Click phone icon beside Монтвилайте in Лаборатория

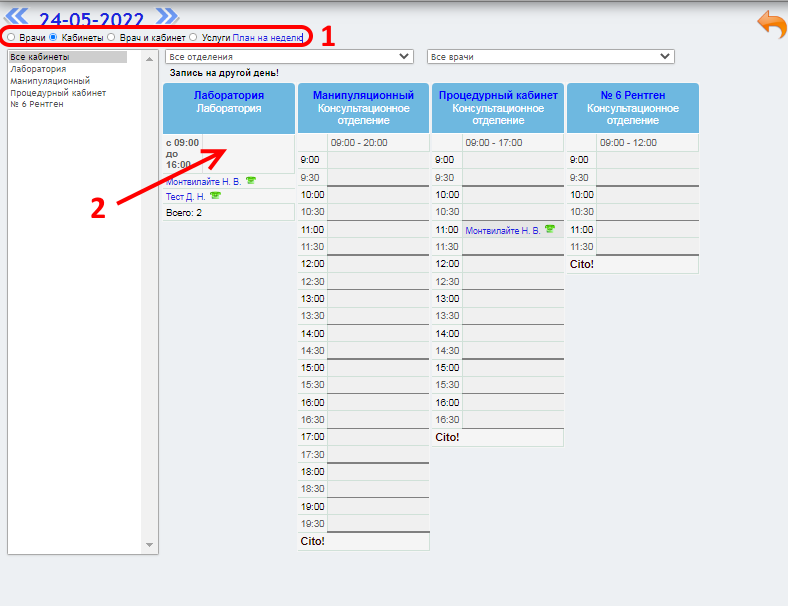click(250, 181)
